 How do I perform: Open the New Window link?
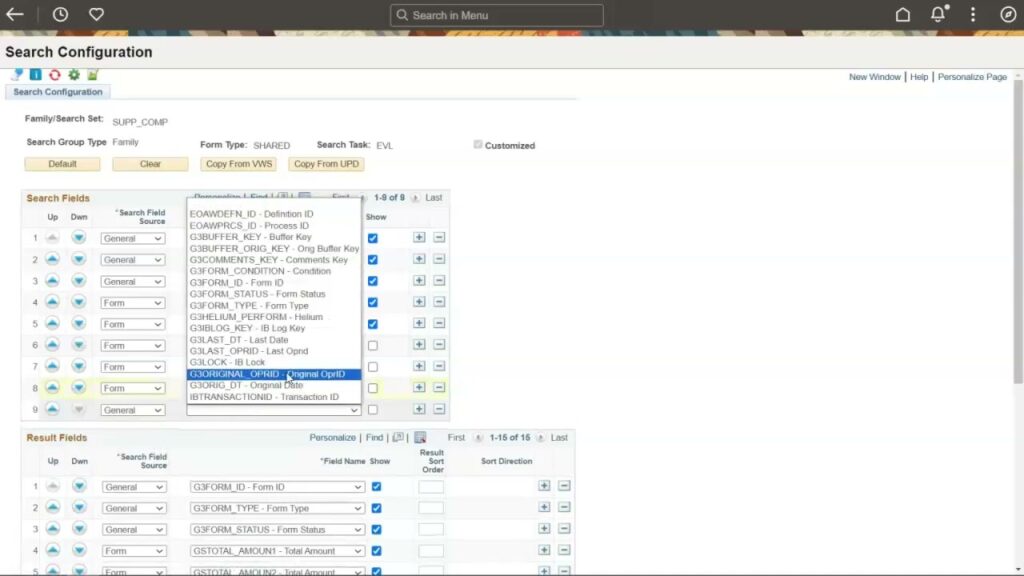(x=875, y=76)
